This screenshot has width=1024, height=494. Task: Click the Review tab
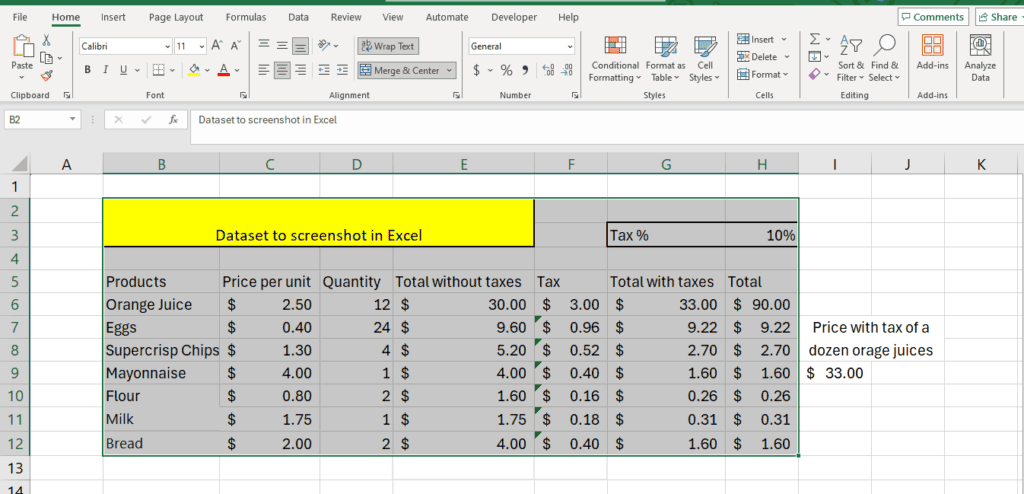pos(346,17)
